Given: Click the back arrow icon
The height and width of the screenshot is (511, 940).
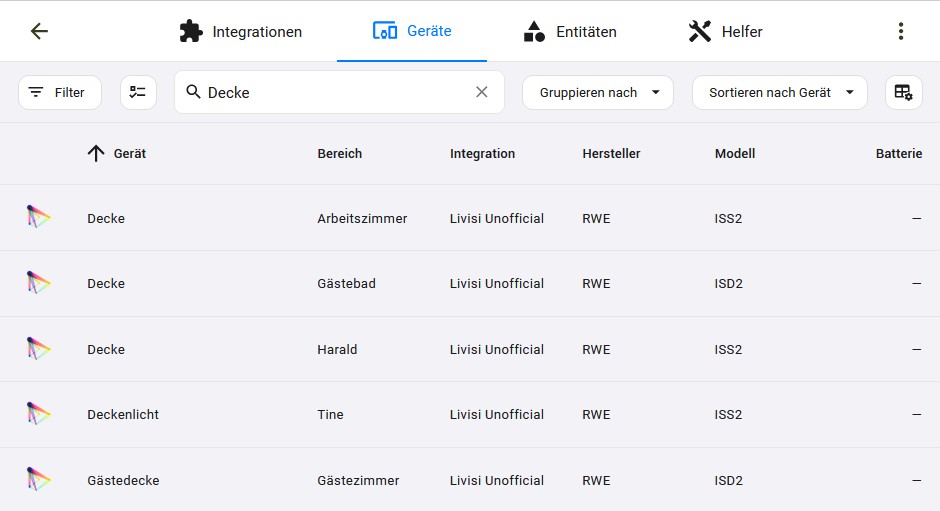Looking at the screenshot, I should pyautogui.click(x=39, y=31).
